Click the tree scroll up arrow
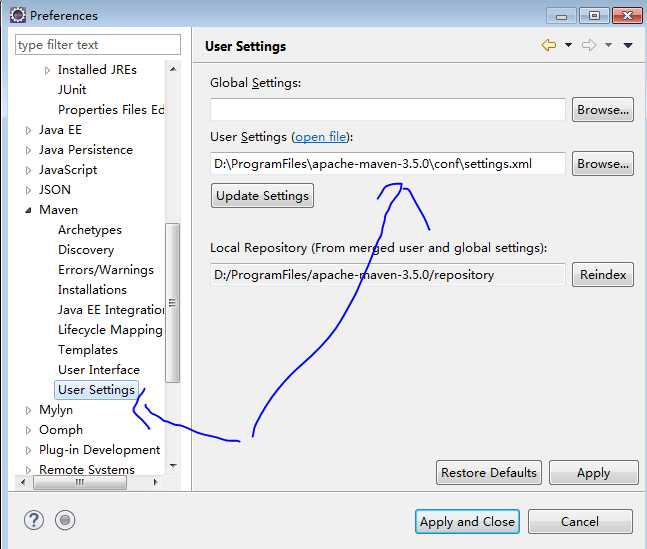 pyautogui.click(x=173, y=69)
